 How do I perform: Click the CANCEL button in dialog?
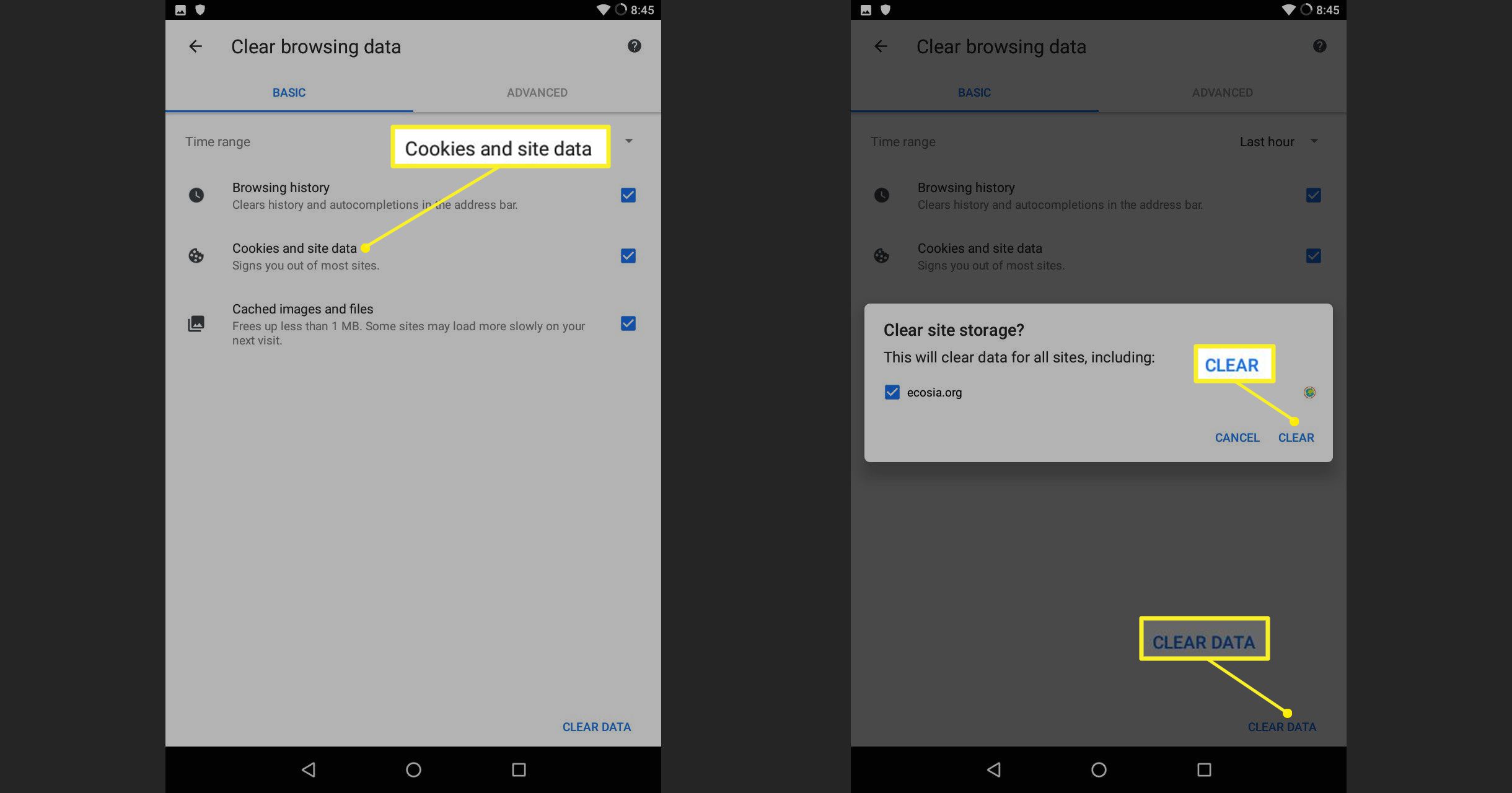pos(1237,437)
